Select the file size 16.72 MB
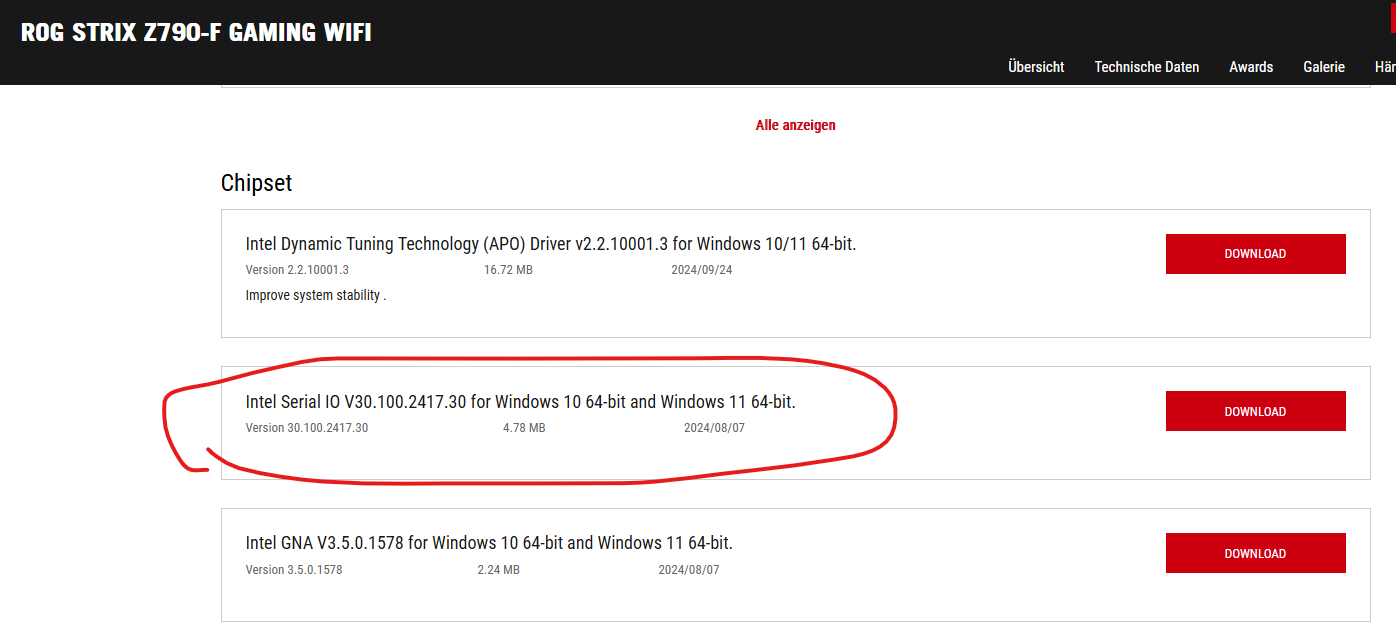Image resolution: width=1396 pixels, height=642 pixels. pyautogui.click(x=508, y=270)
